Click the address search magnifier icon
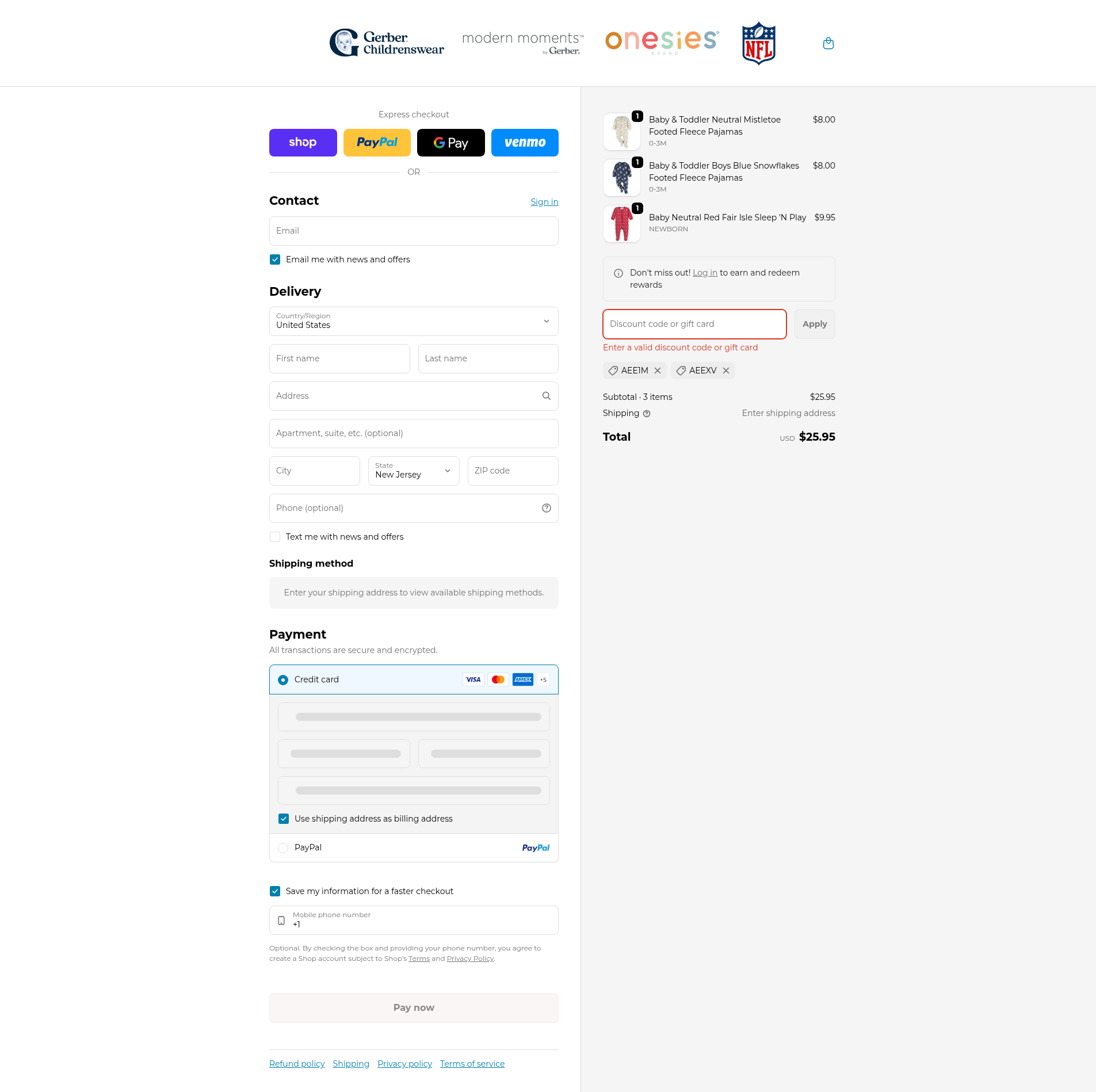The width and height of the screenshot is (1096, 1092). point(546,396)
